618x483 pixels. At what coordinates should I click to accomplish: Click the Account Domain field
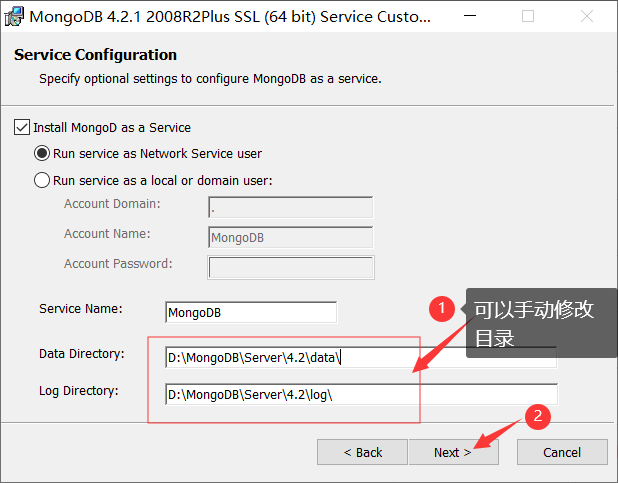click(x=290, y=207)
